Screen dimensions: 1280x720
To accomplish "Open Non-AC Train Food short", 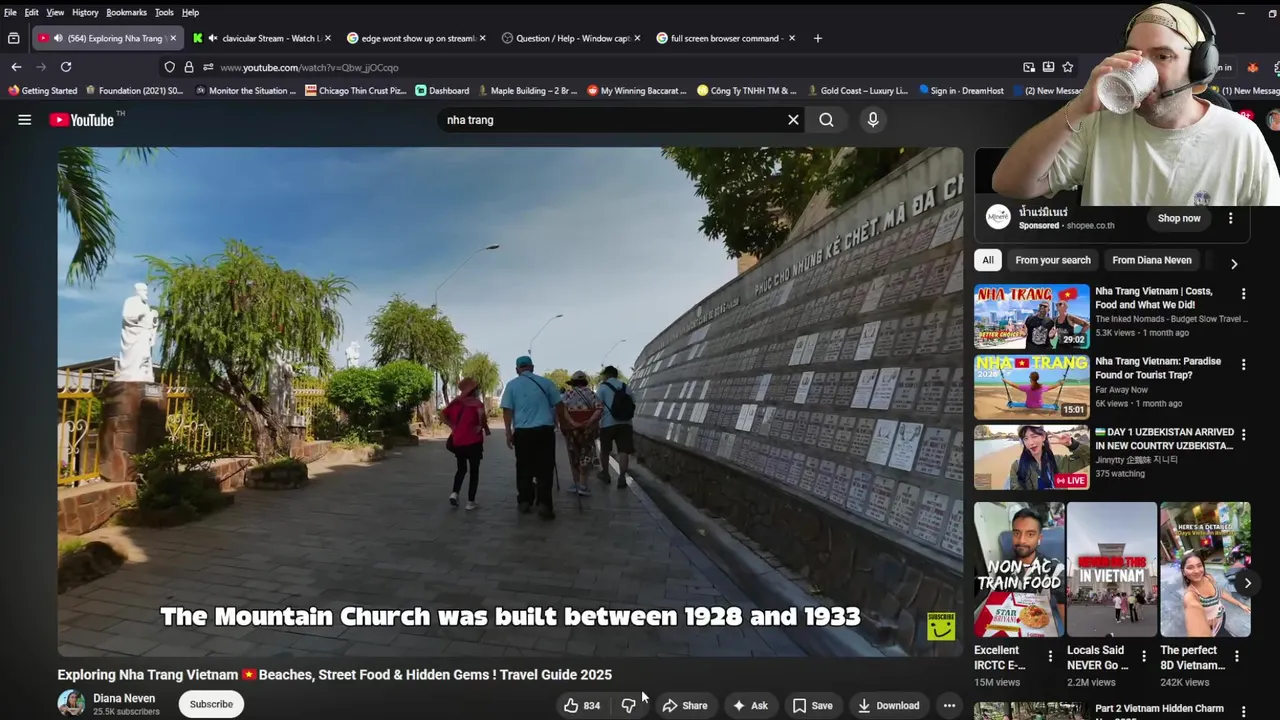I will click(x=1019, y=570).
